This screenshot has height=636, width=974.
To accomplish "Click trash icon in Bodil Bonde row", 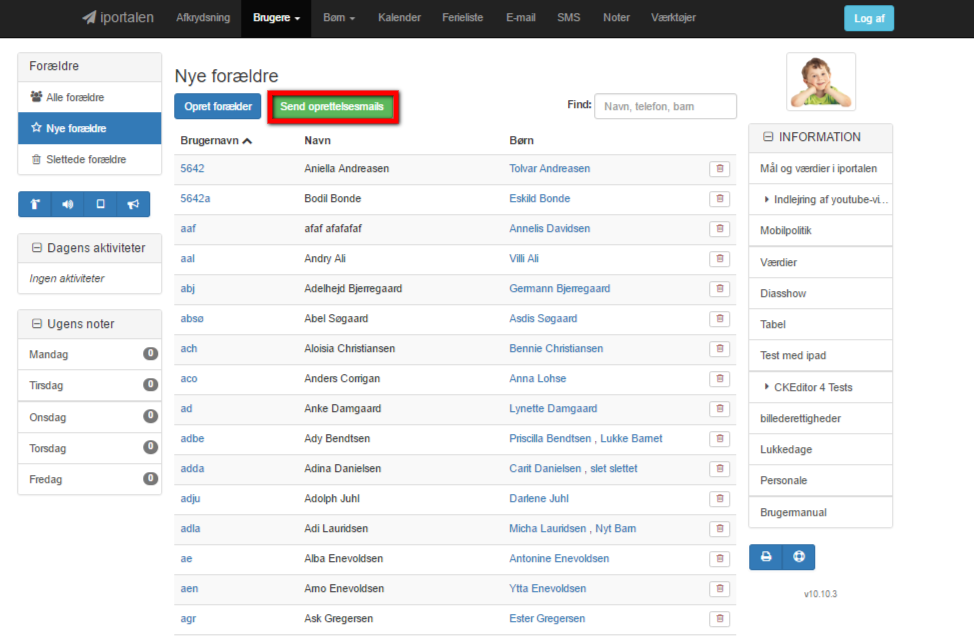I will (719, 199).
